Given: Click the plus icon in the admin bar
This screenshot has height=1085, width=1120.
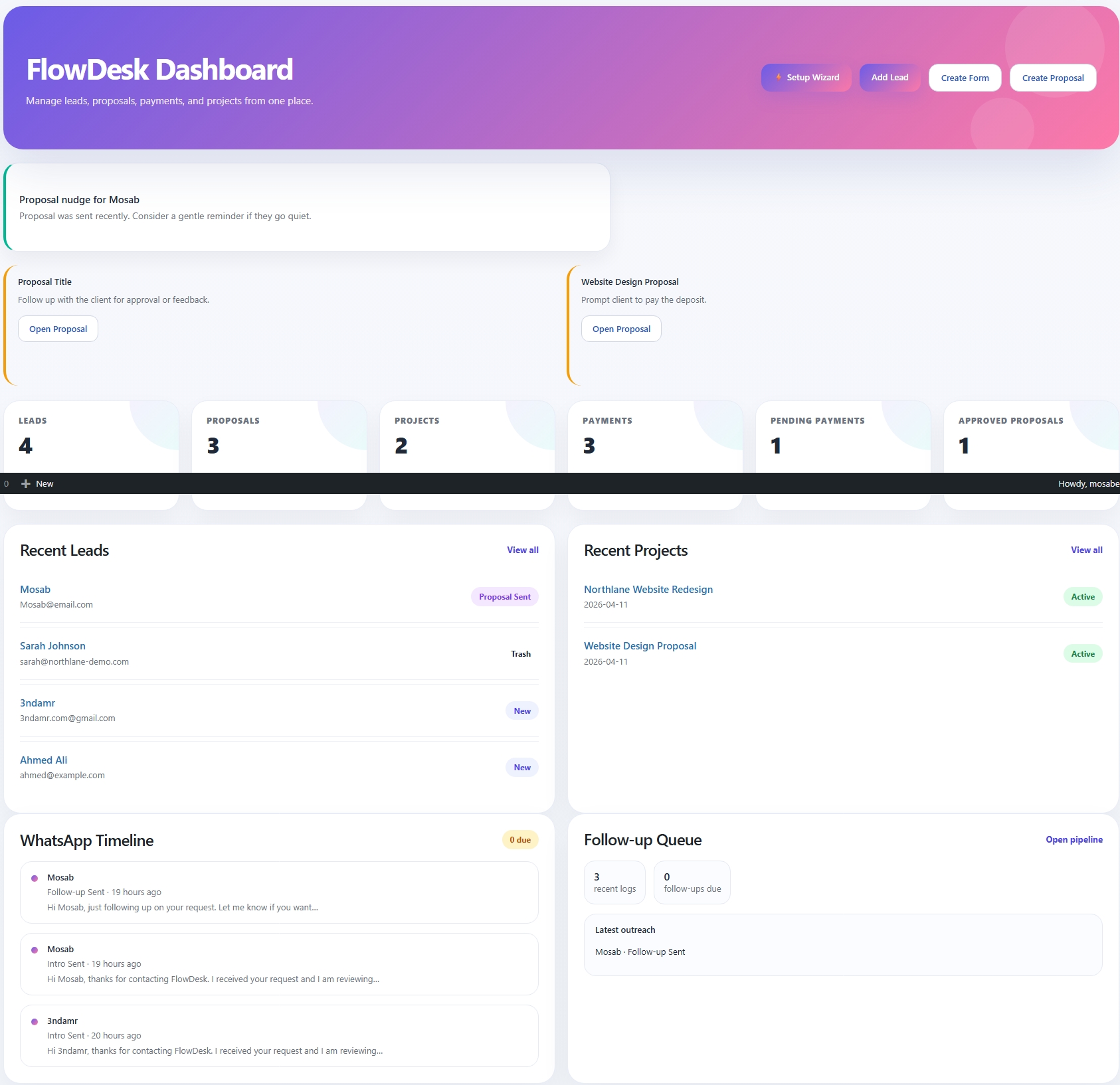Looking at the screenshot, I should [x=27, y=483].
